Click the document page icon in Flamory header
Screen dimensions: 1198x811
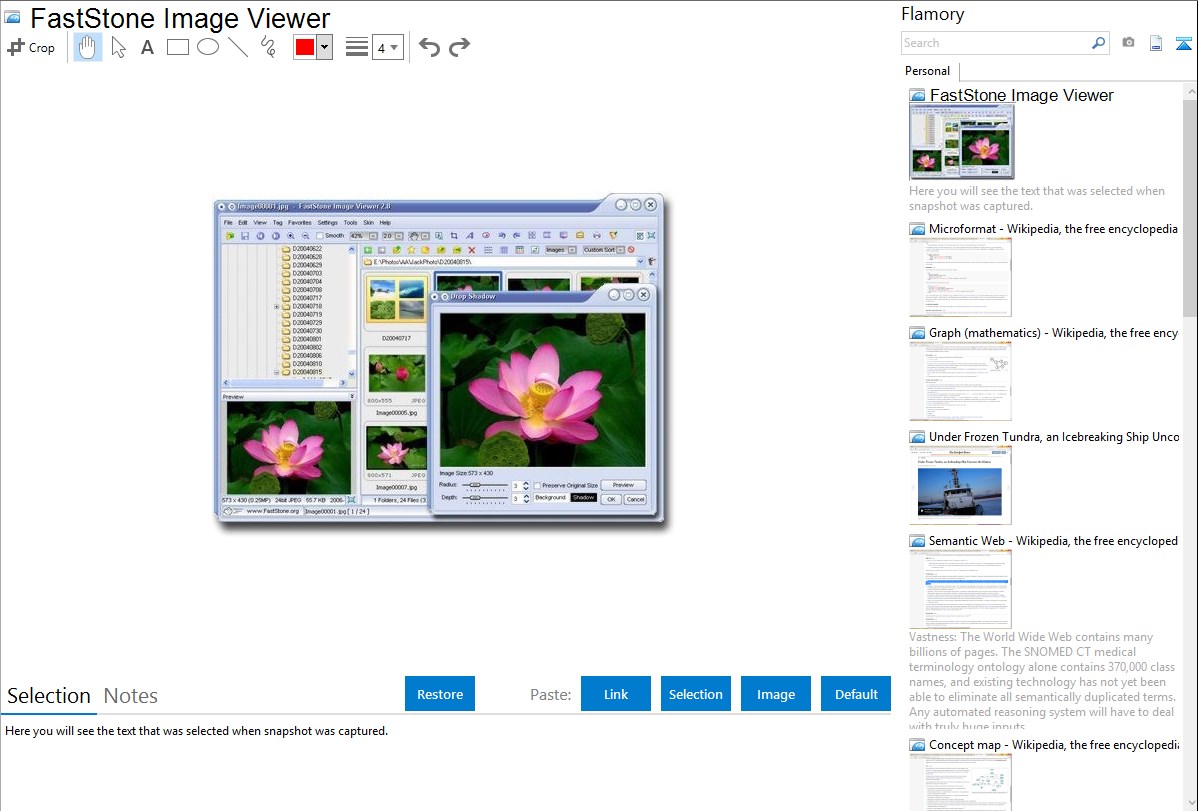click(1156, 43)
